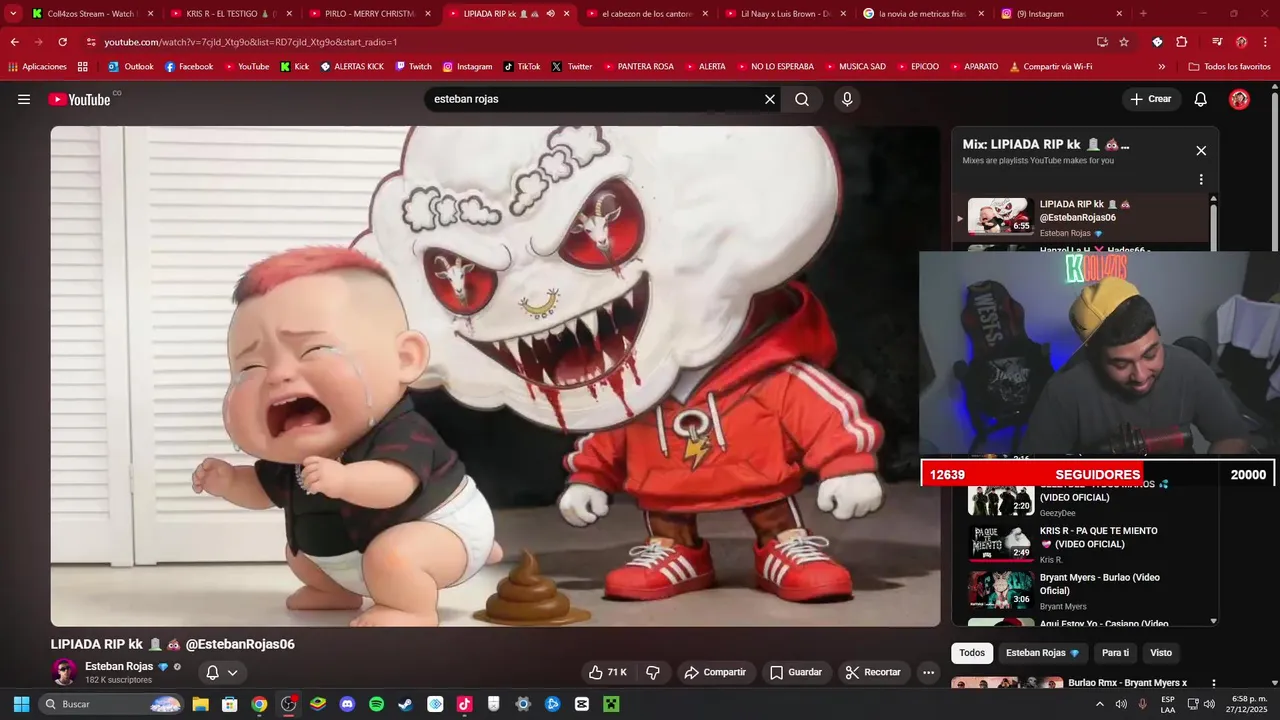Open the Kick bookmark
Viewport: 1280px width, 720px height.
click(295, 67)
